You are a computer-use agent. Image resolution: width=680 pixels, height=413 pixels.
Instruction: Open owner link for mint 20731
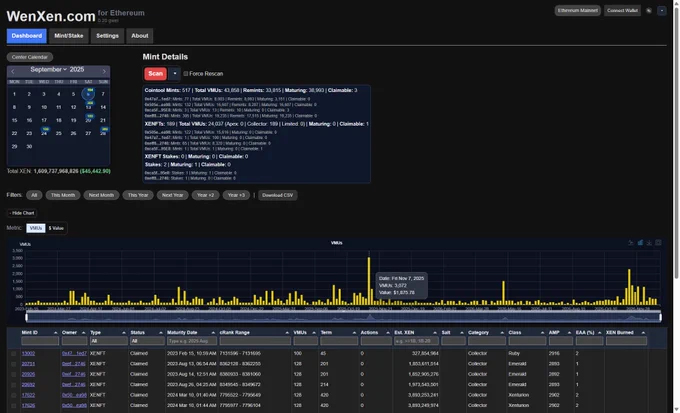coord(74,364)
